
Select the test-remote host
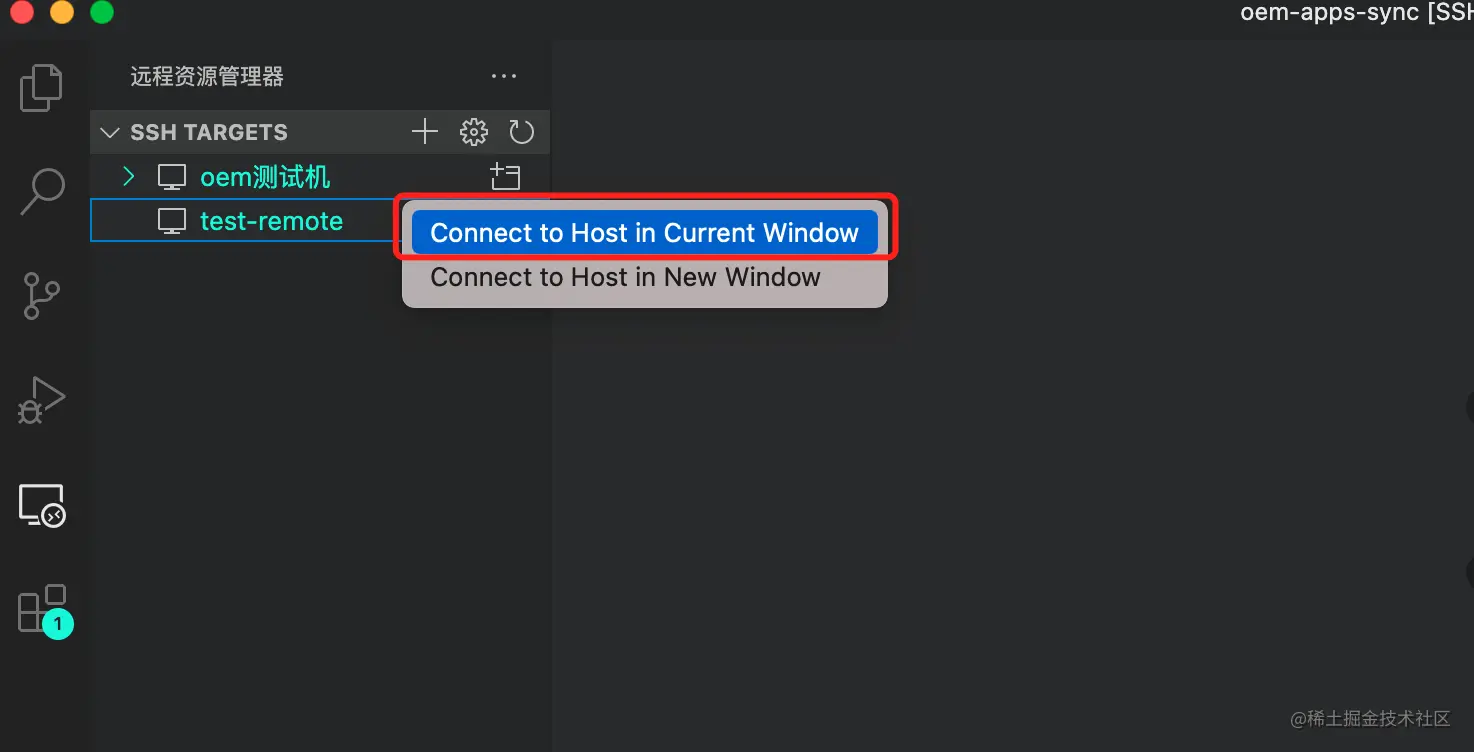[271, 221]
